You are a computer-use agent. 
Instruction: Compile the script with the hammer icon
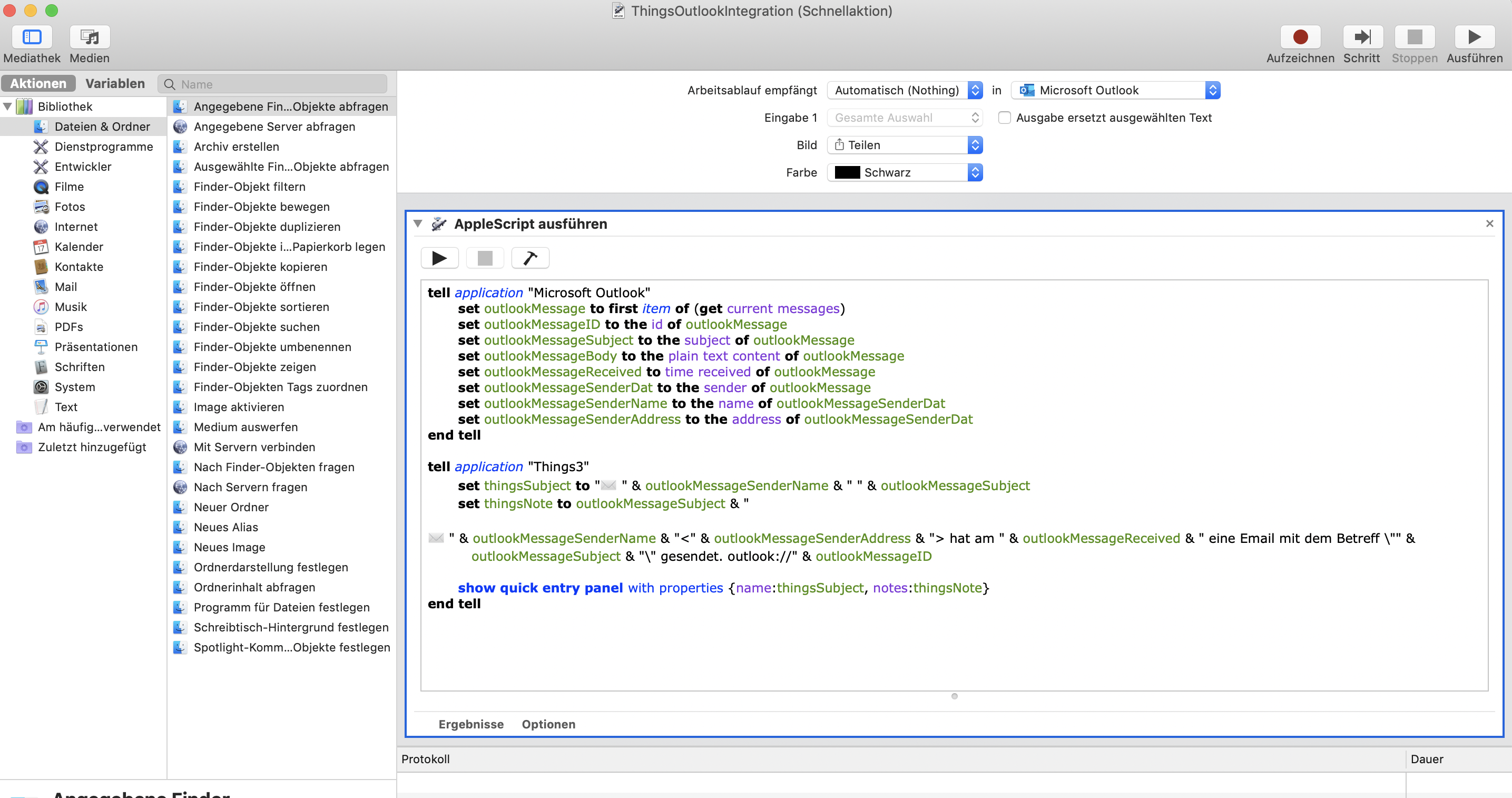click(x=529, y=258)
